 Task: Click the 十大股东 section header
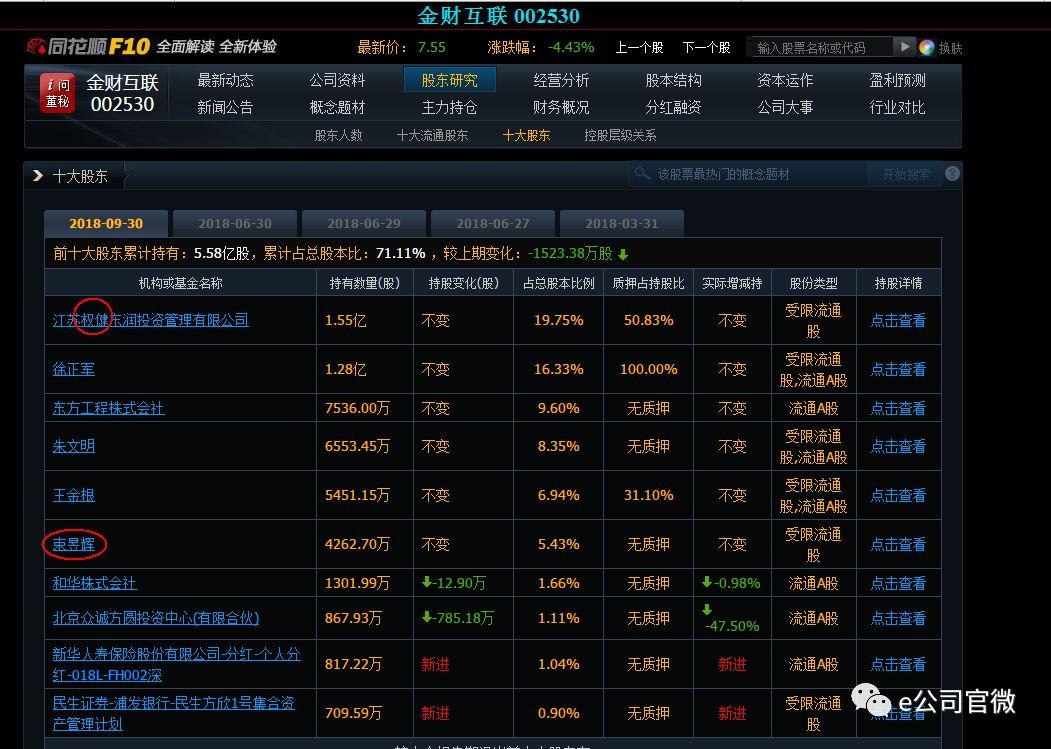tap(80, 176)
